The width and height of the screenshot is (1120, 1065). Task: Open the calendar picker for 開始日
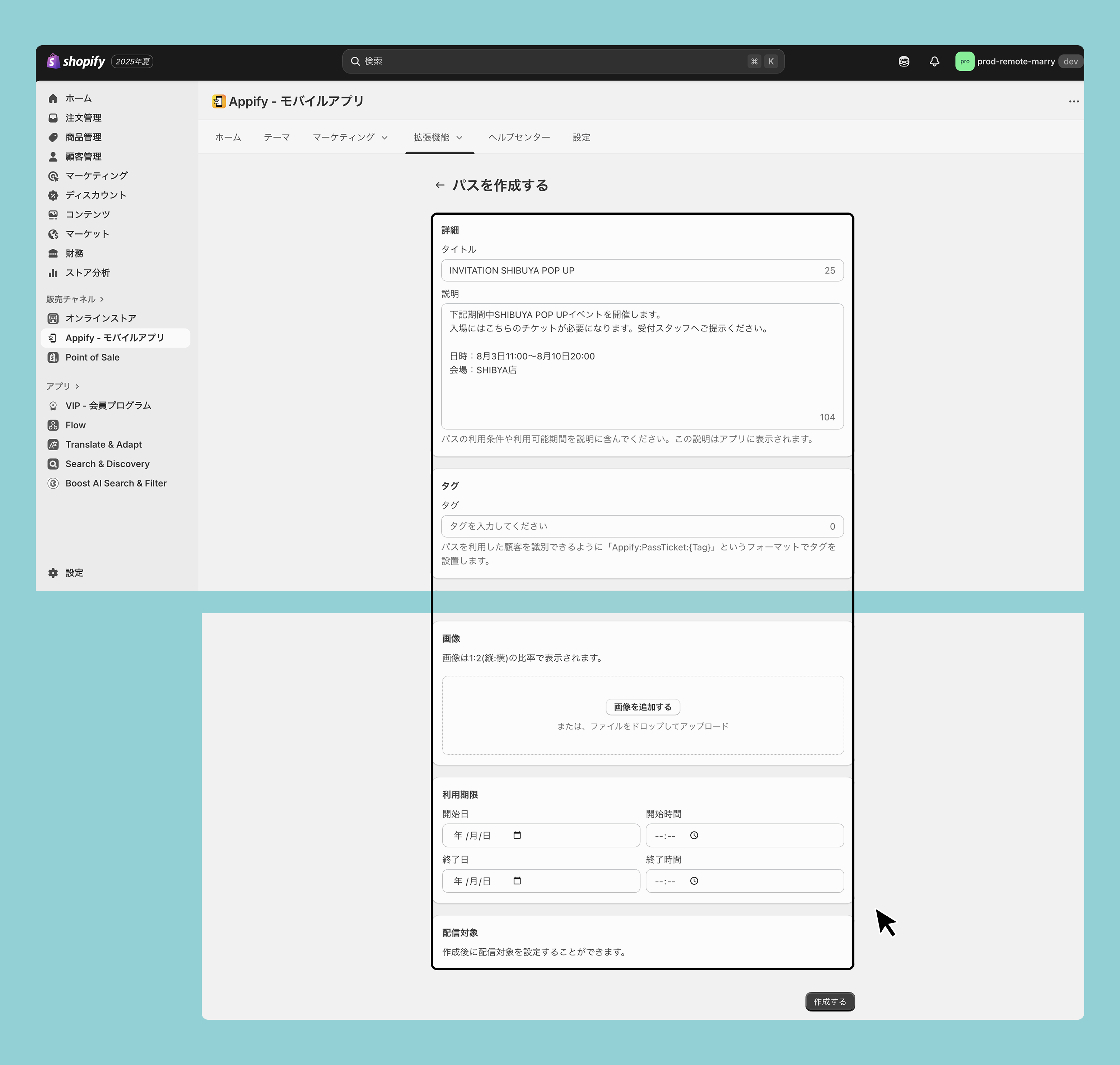[x=517, y=835]
